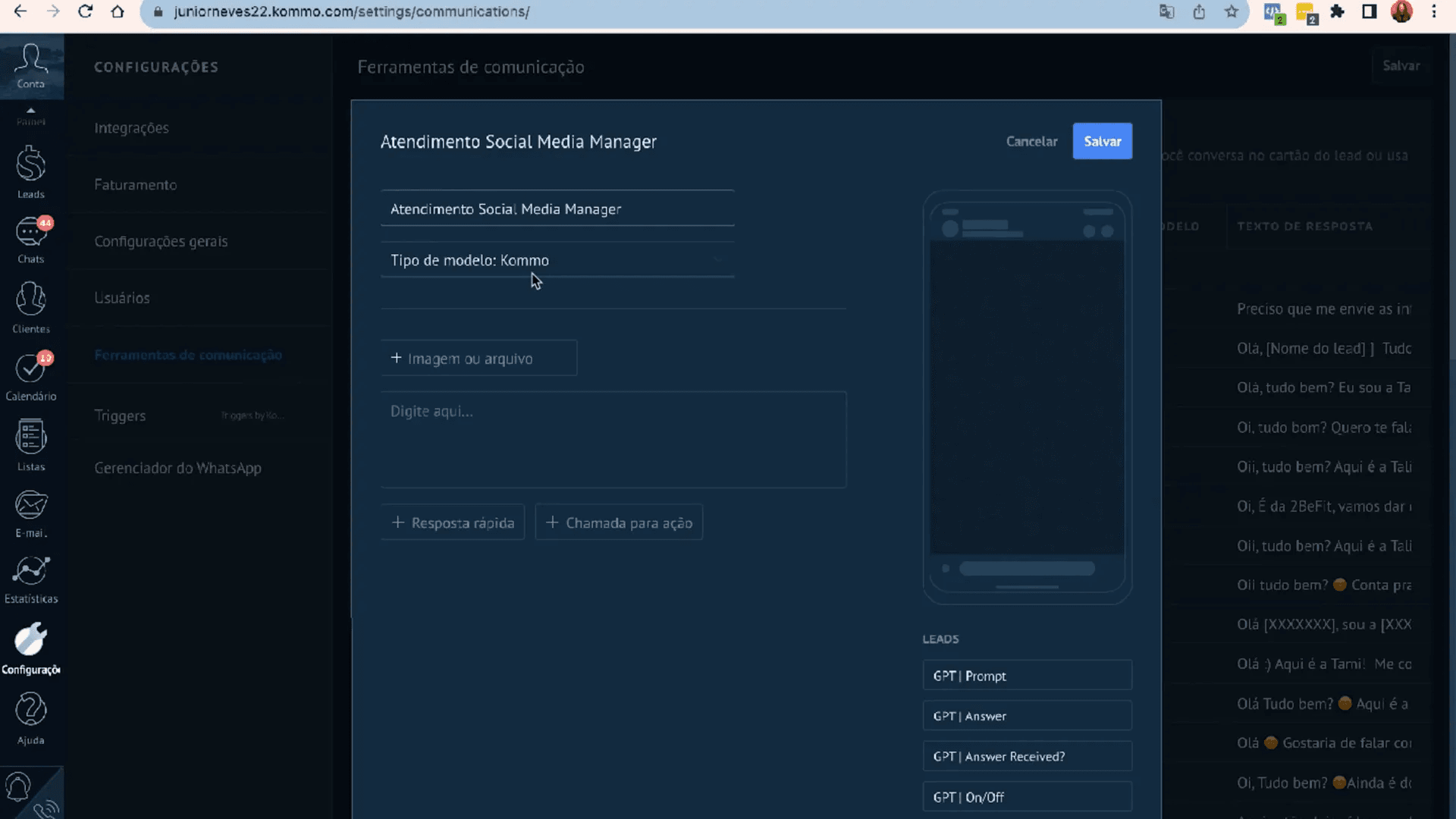Viewport: 1456px width, 819px height.
Task: Click the translate page icon
Action: pyautogui.click(x=1167, y=11)
